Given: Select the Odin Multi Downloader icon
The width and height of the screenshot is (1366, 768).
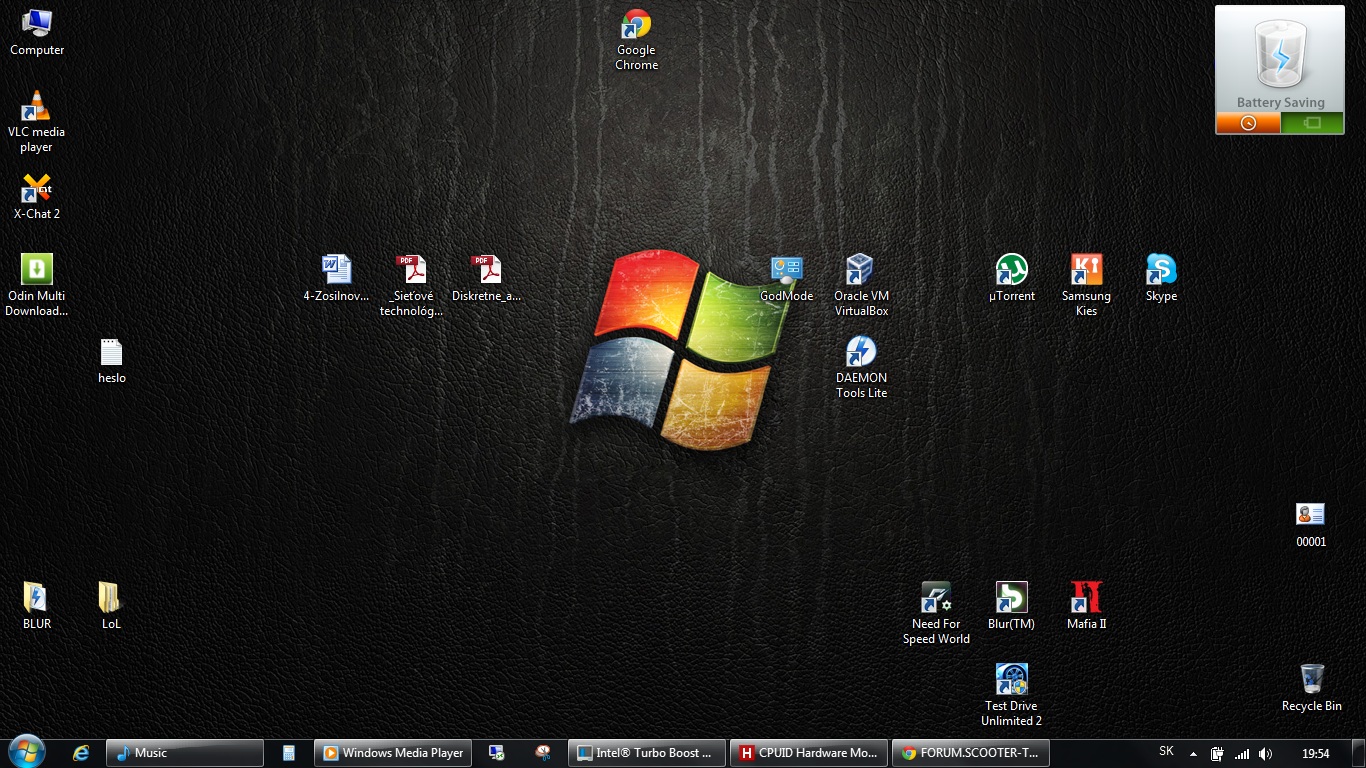Looking at the screenshot, I should point(37,270).
